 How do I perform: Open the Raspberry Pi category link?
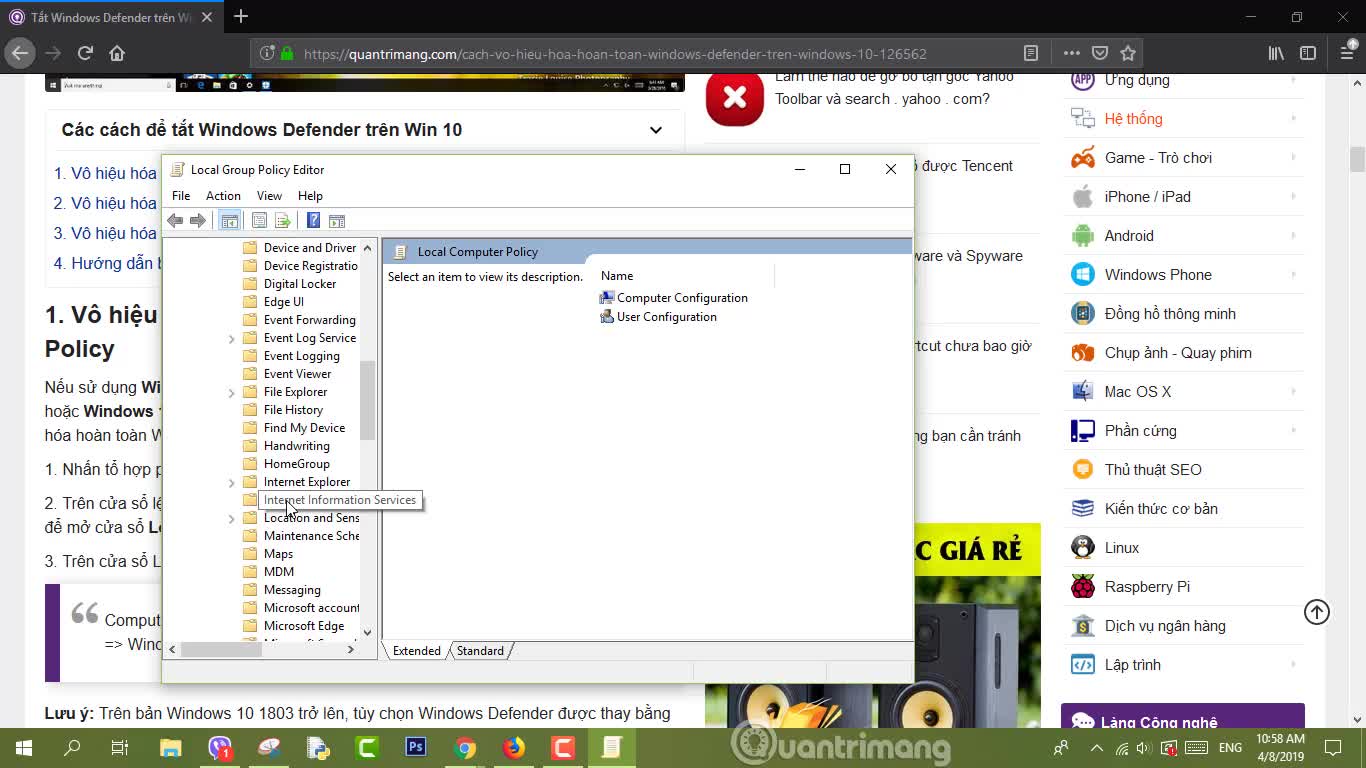click(1147, 587)
